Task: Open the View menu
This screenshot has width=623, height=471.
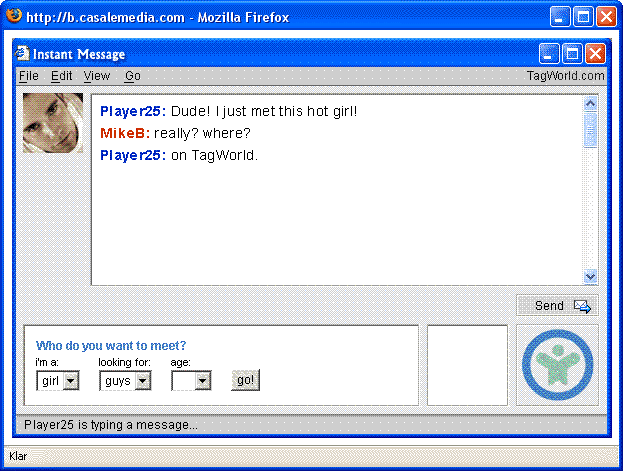Action: tap(97, 76)
